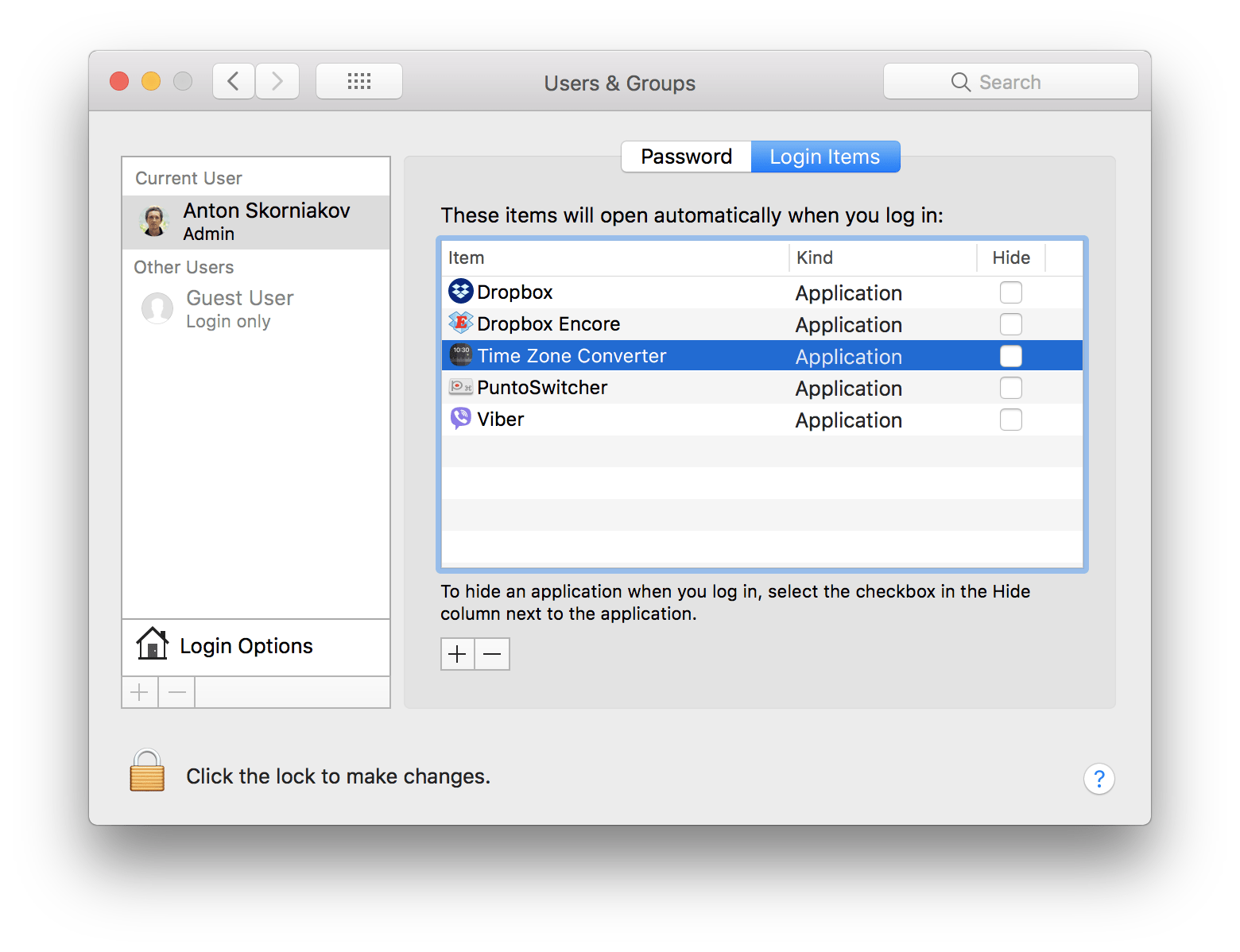Click the Viber application icon
The image size is (1240, 952).
click(459, 419)
